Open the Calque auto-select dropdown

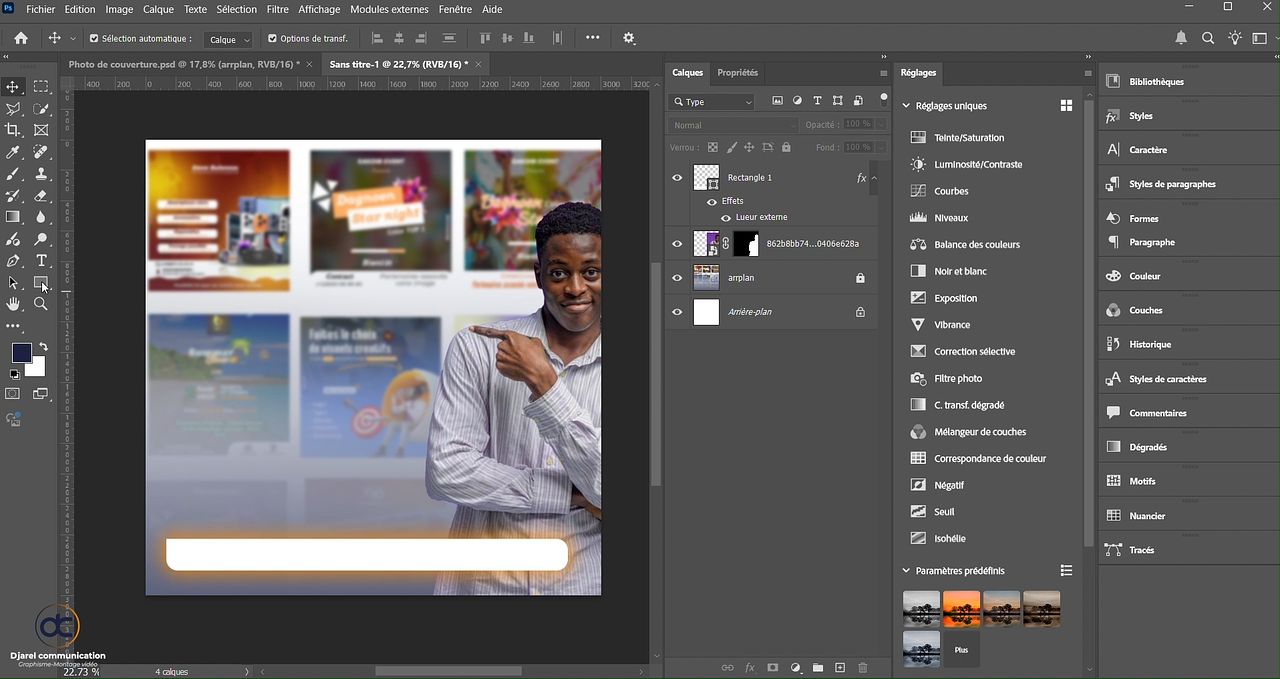tap(229, 40)
